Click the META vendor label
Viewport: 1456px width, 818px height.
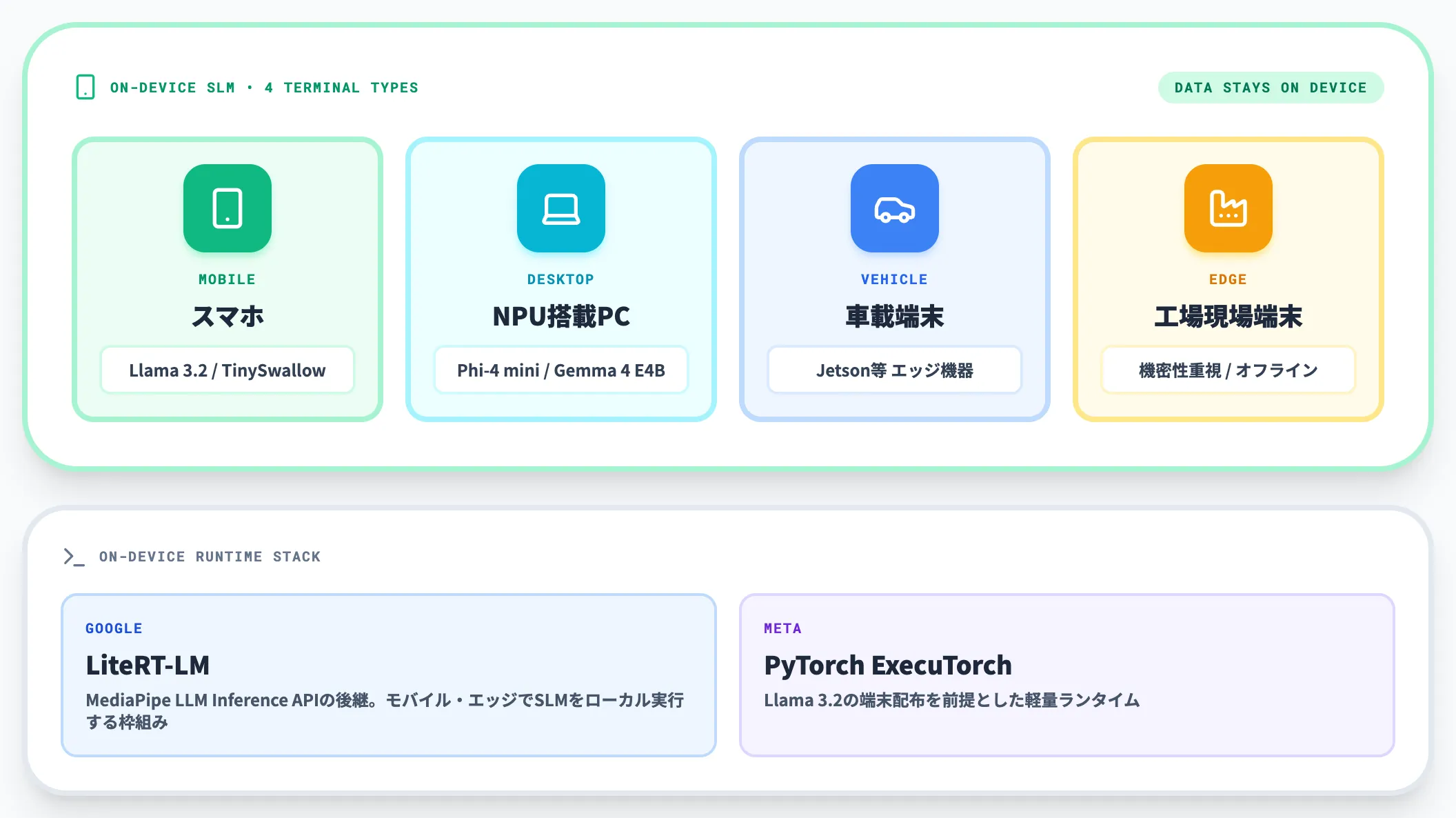click(782, 628)
